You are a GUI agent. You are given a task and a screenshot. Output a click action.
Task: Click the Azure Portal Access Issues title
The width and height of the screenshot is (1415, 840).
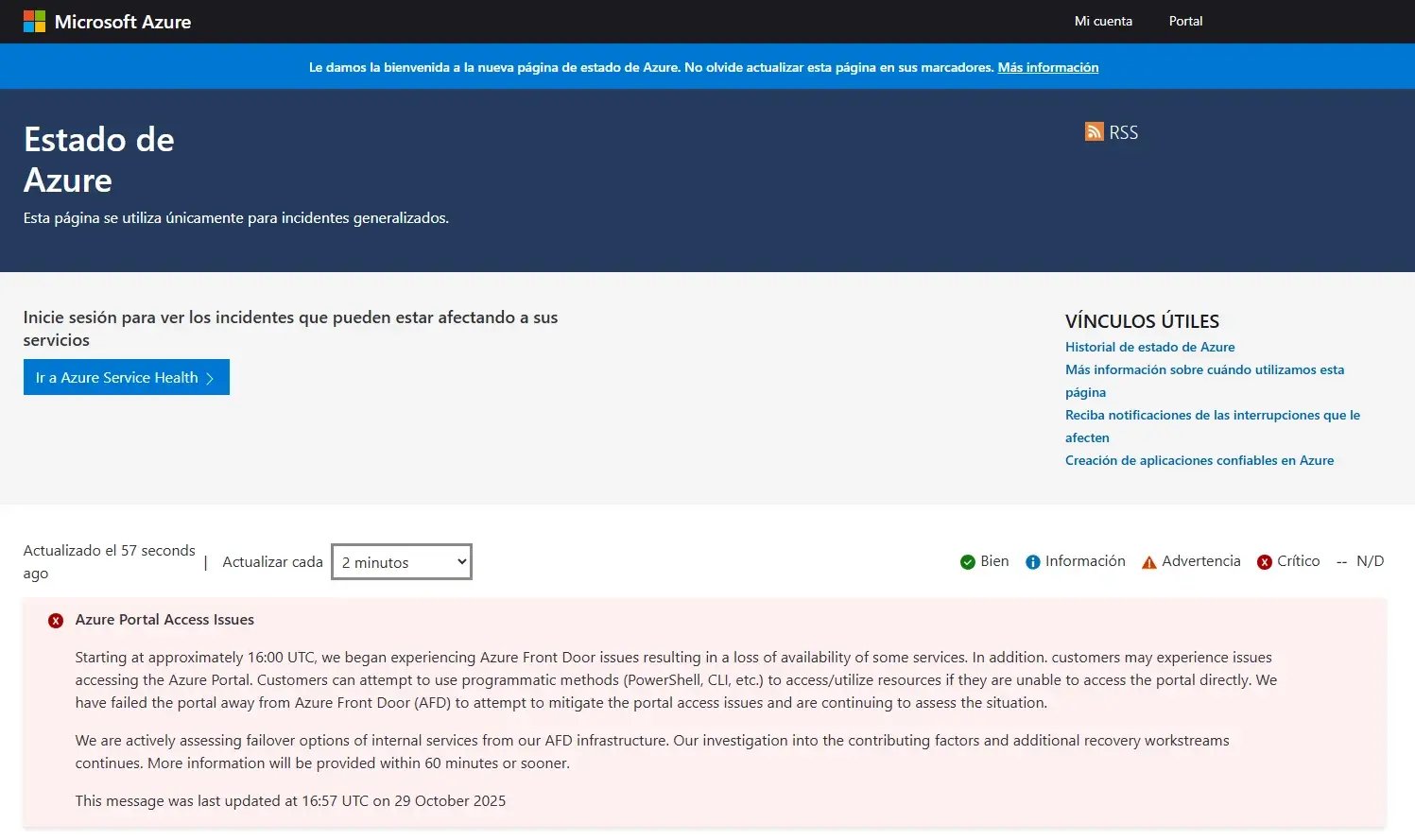click(x=164, y=620)
